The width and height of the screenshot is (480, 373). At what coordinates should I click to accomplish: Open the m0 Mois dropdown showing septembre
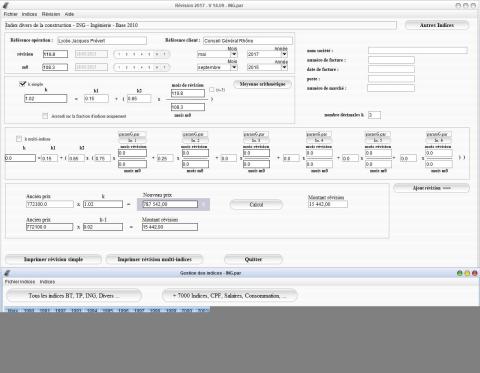(217, 67)
